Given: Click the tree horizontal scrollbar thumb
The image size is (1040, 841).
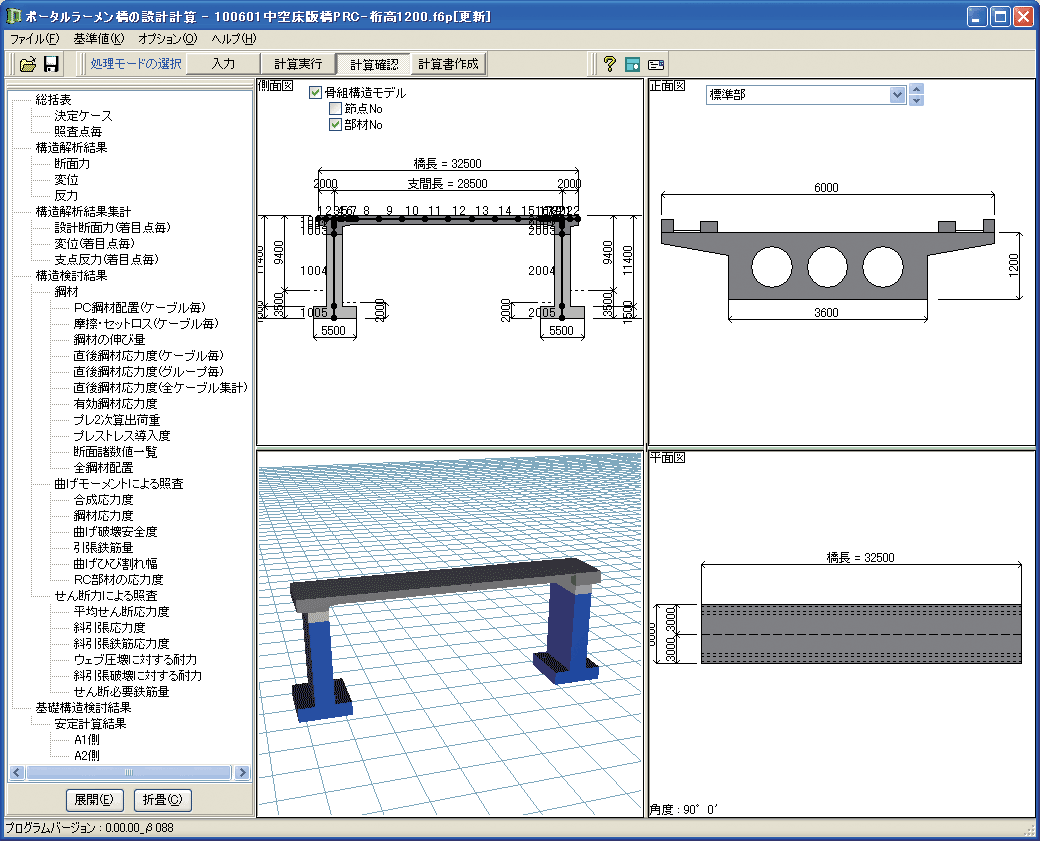Looking at the screenshot, I should click(129, 772).
